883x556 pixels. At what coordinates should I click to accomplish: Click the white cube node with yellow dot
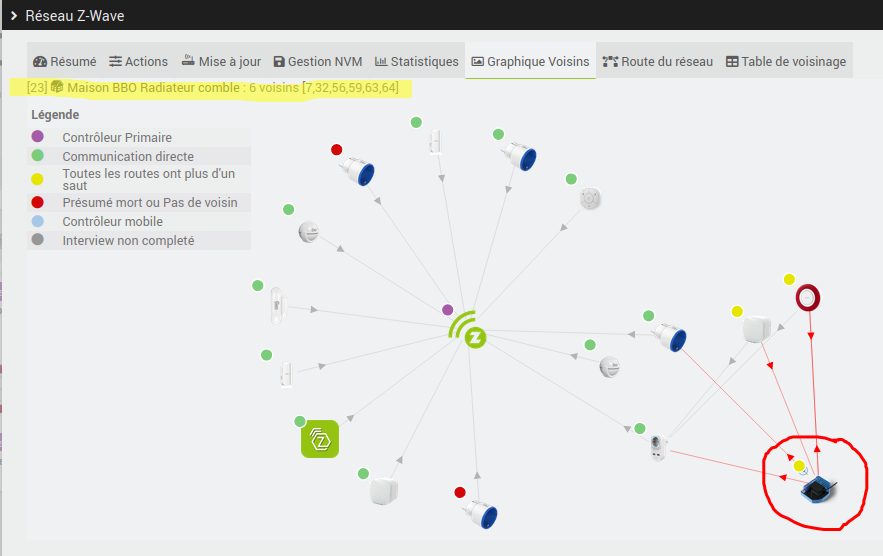pos(756,329)
